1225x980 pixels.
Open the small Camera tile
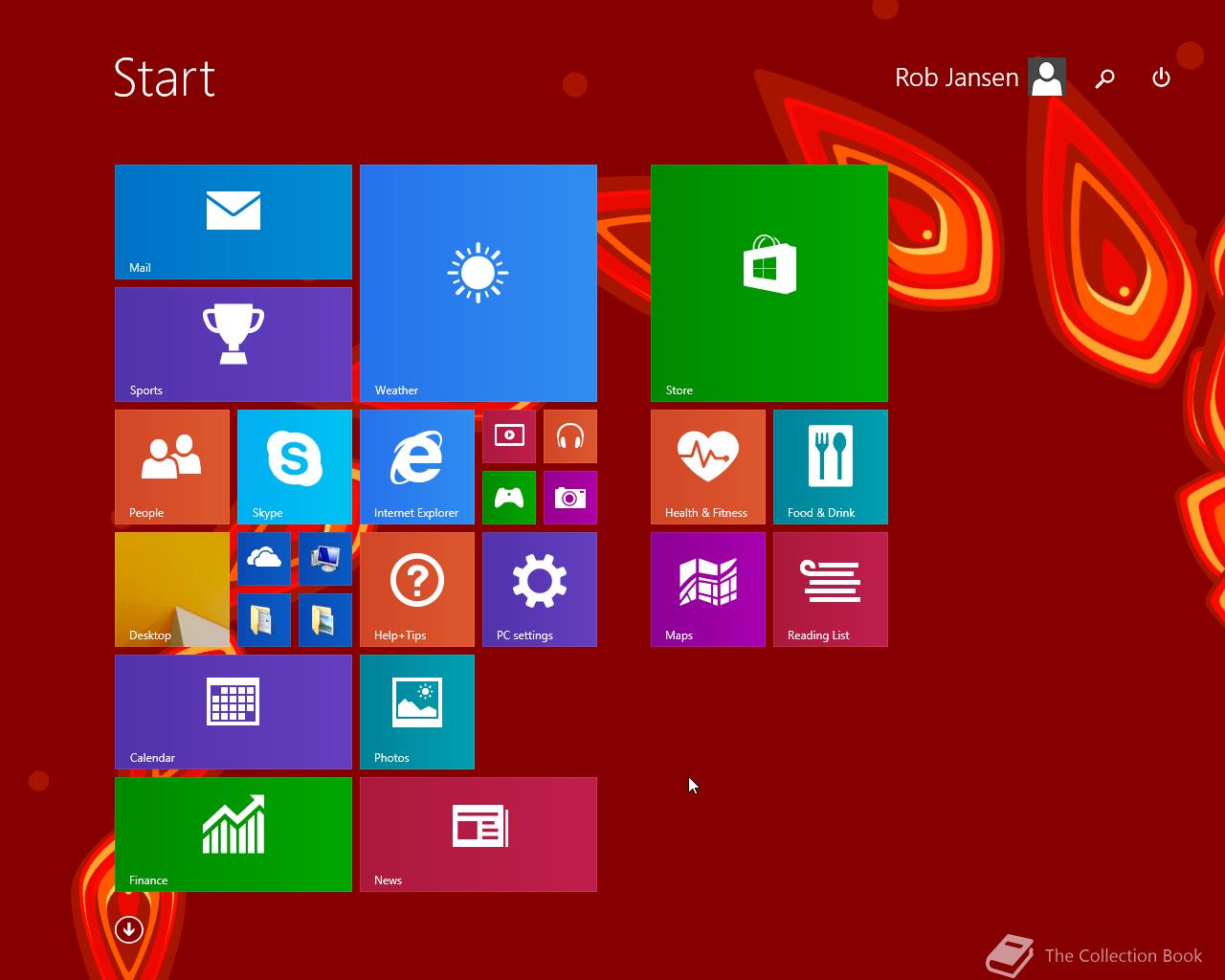coord(570,498)
